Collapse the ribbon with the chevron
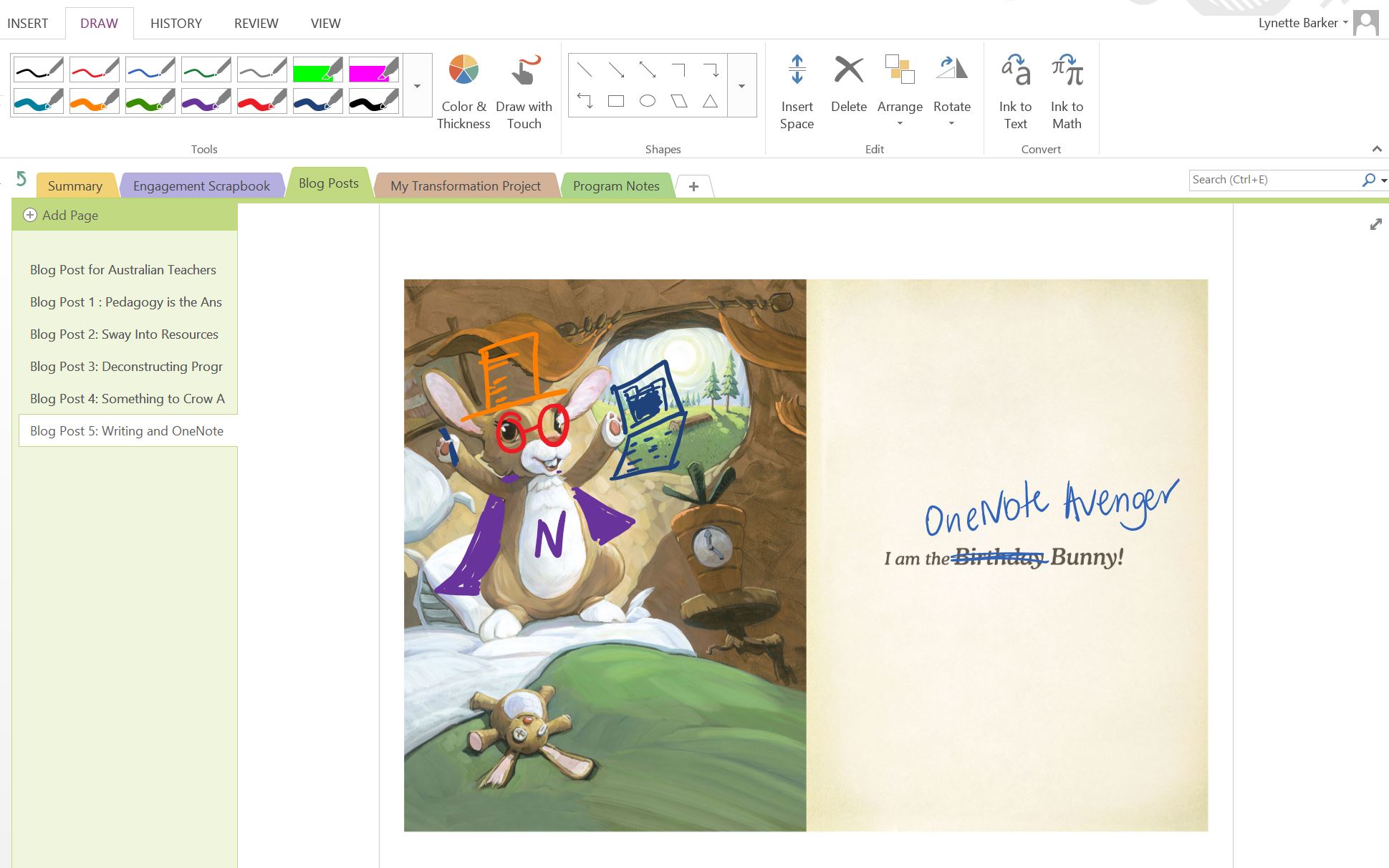1389x868 pixels. coord(1376,149)
